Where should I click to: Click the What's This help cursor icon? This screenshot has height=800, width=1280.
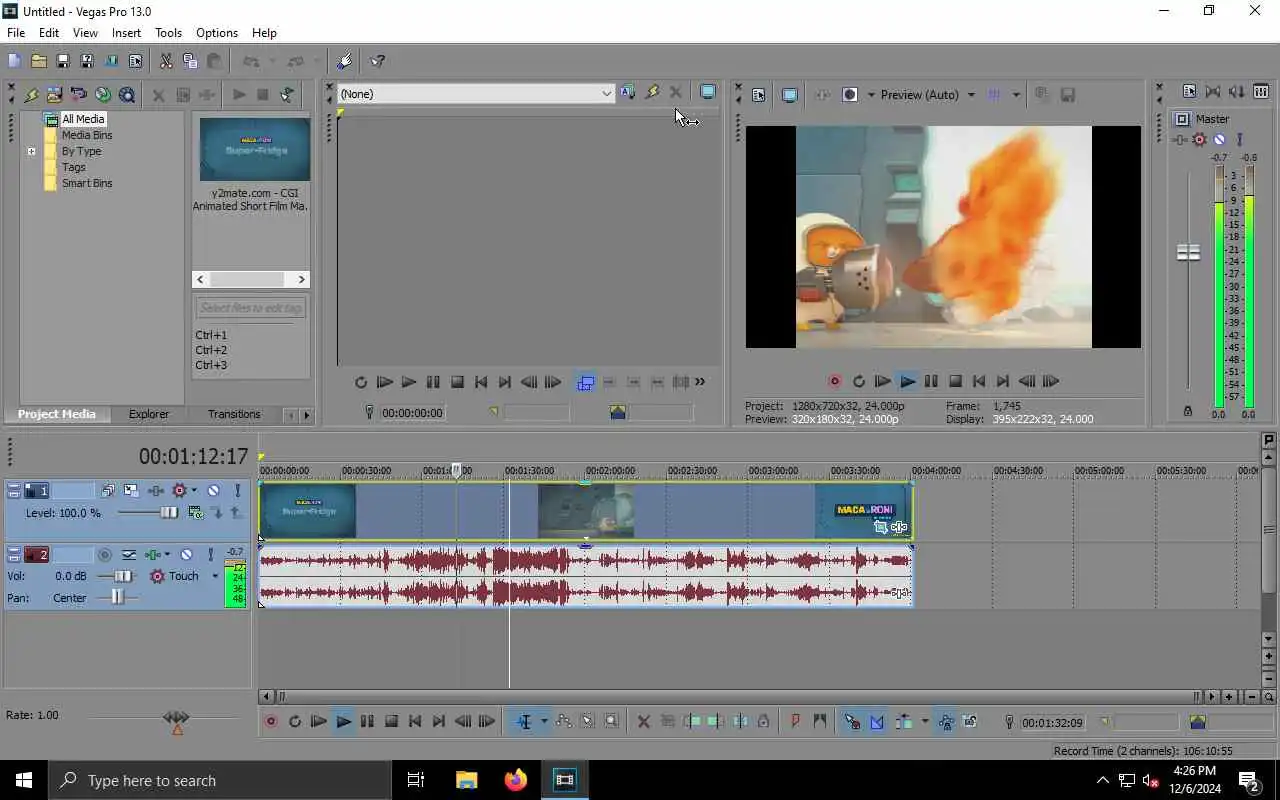[378, 61]
